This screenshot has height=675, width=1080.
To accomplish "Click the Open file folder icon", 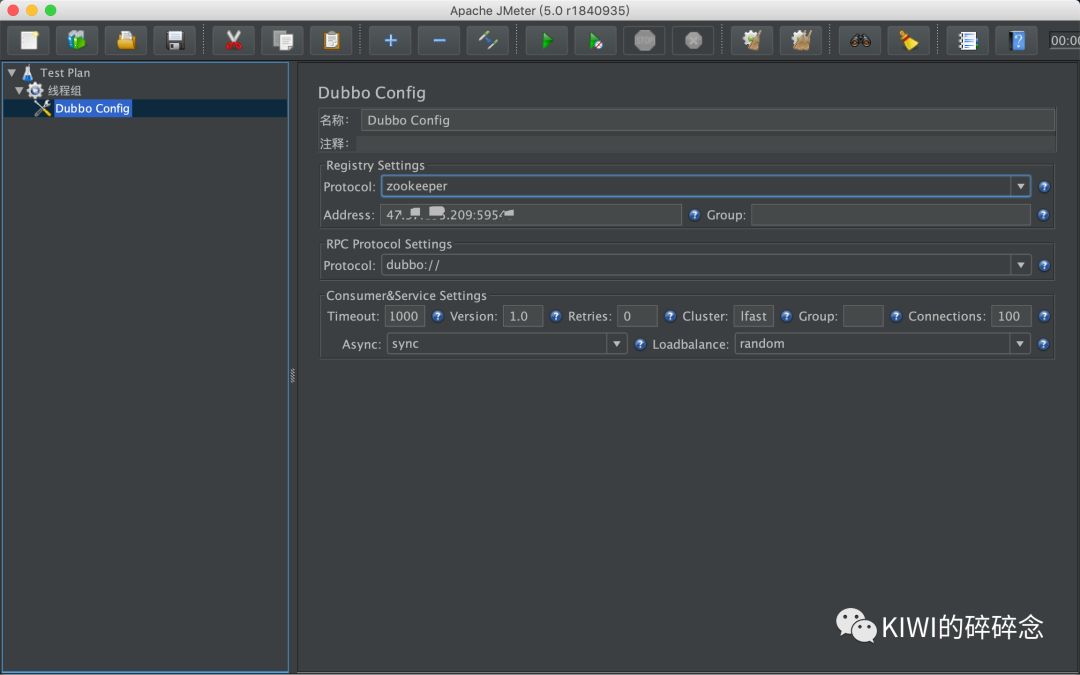I will (125, 41).
